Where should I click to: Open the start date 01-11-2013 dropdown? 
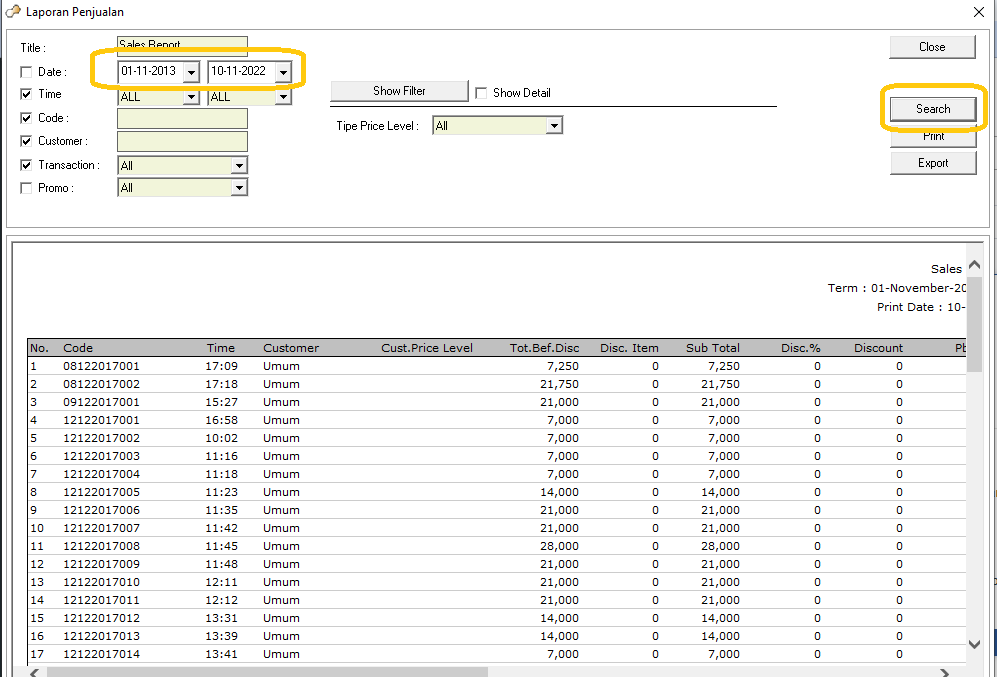(x=190, y=72)
